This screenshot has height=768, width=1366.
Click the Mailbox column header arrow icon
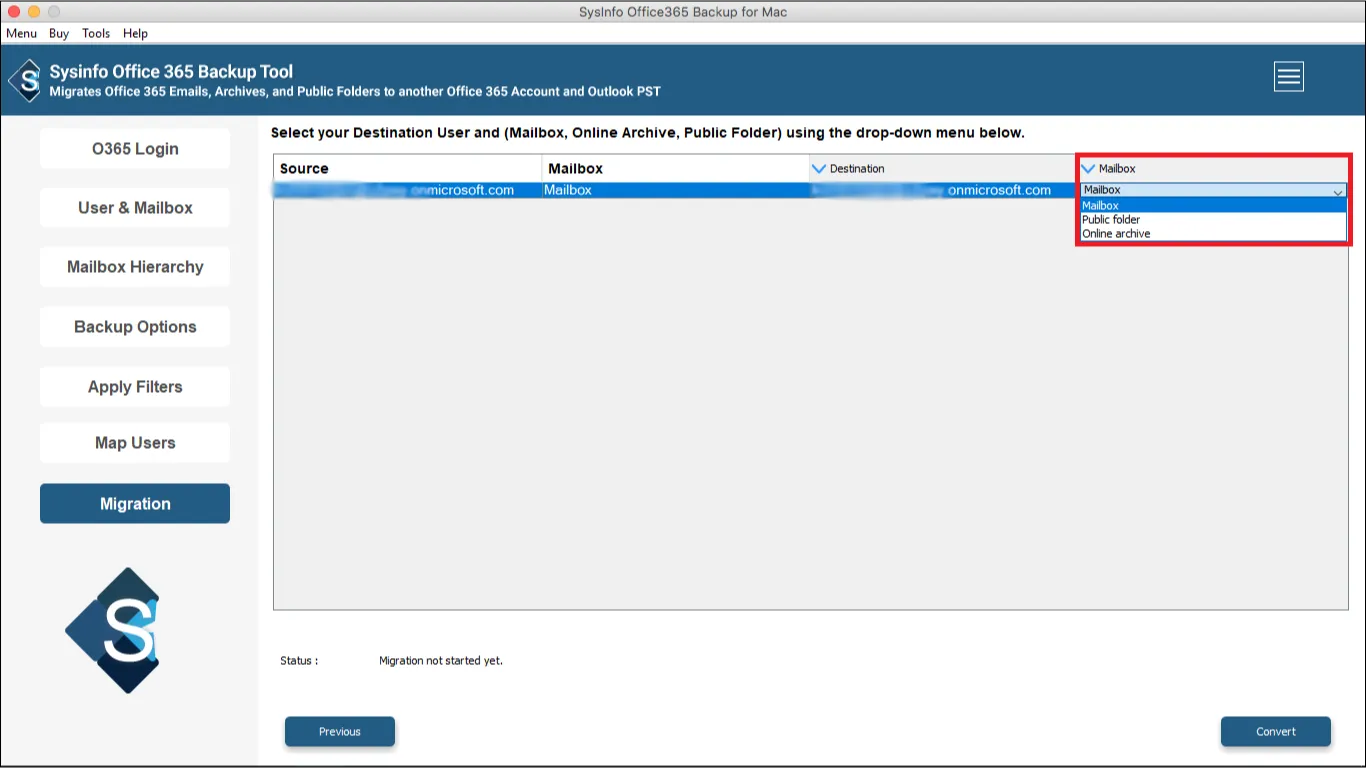(1089, 169)
